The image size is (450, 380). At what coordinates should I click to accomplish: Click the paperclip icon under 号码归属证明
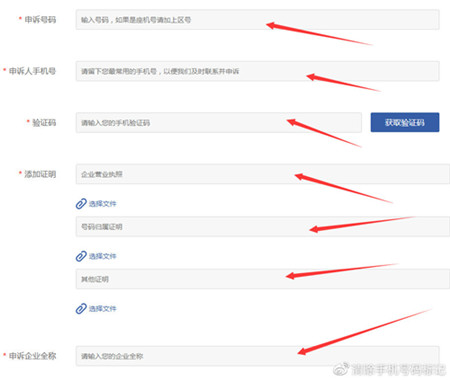(x=81, y=256)
